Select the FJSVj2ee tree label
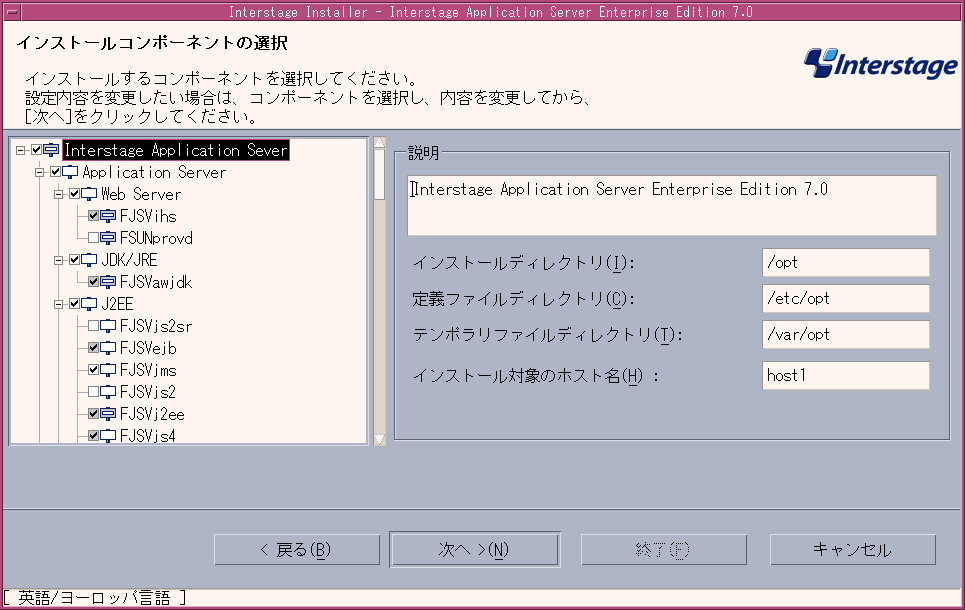The image size is (965, 610). 153,414
